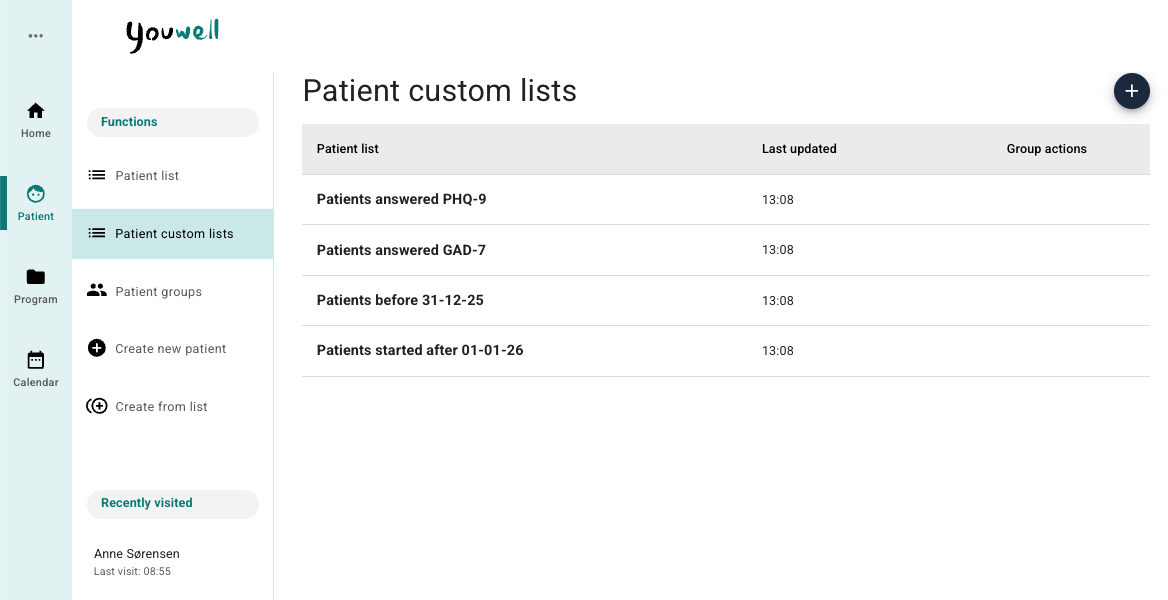Click the Create from list icon

[x=97, y=406]
